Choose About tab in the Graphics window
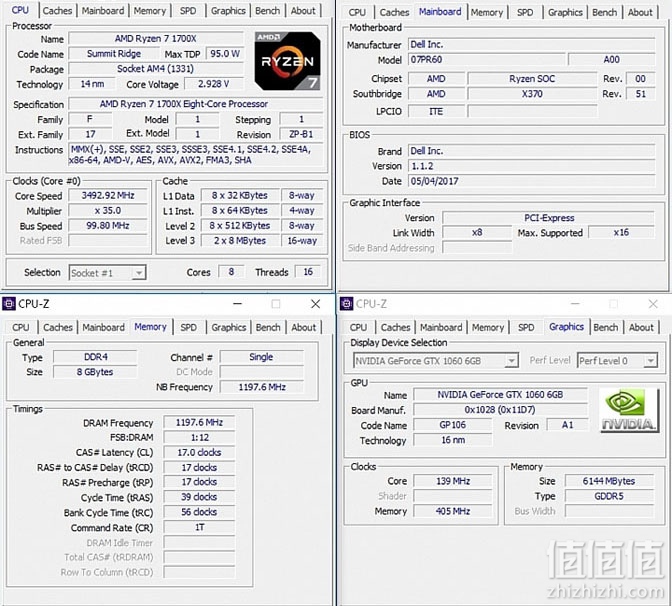 (641, 327)
